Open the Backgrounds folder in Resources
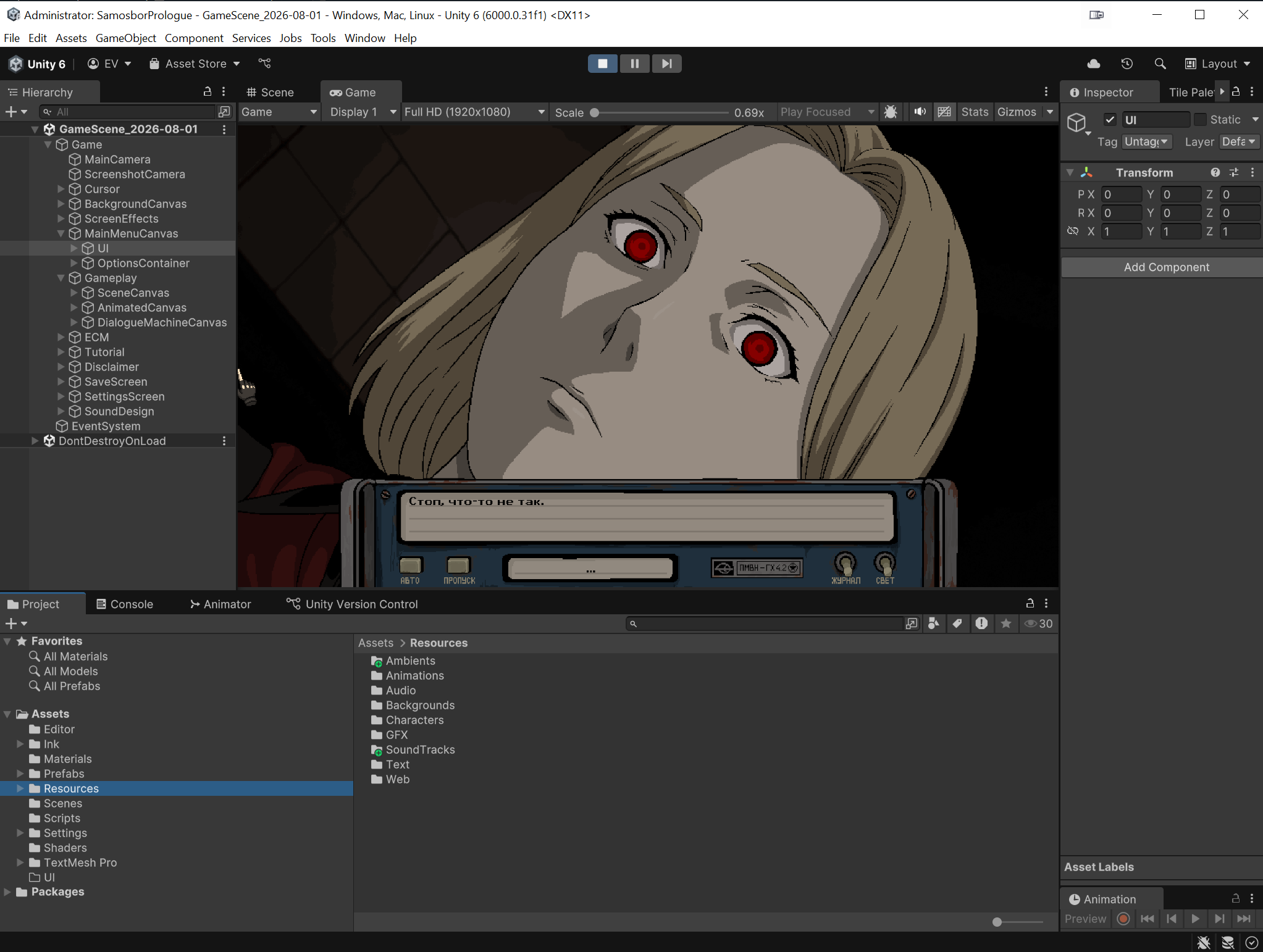This screenshot has width=1263, height=952. tap(413, 705)
